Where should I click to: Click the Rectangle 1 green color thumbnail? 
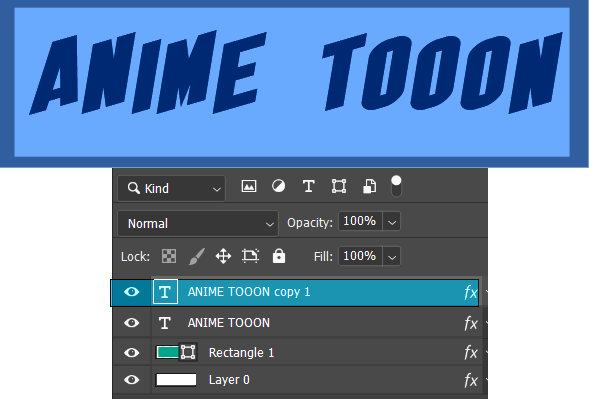168,352
